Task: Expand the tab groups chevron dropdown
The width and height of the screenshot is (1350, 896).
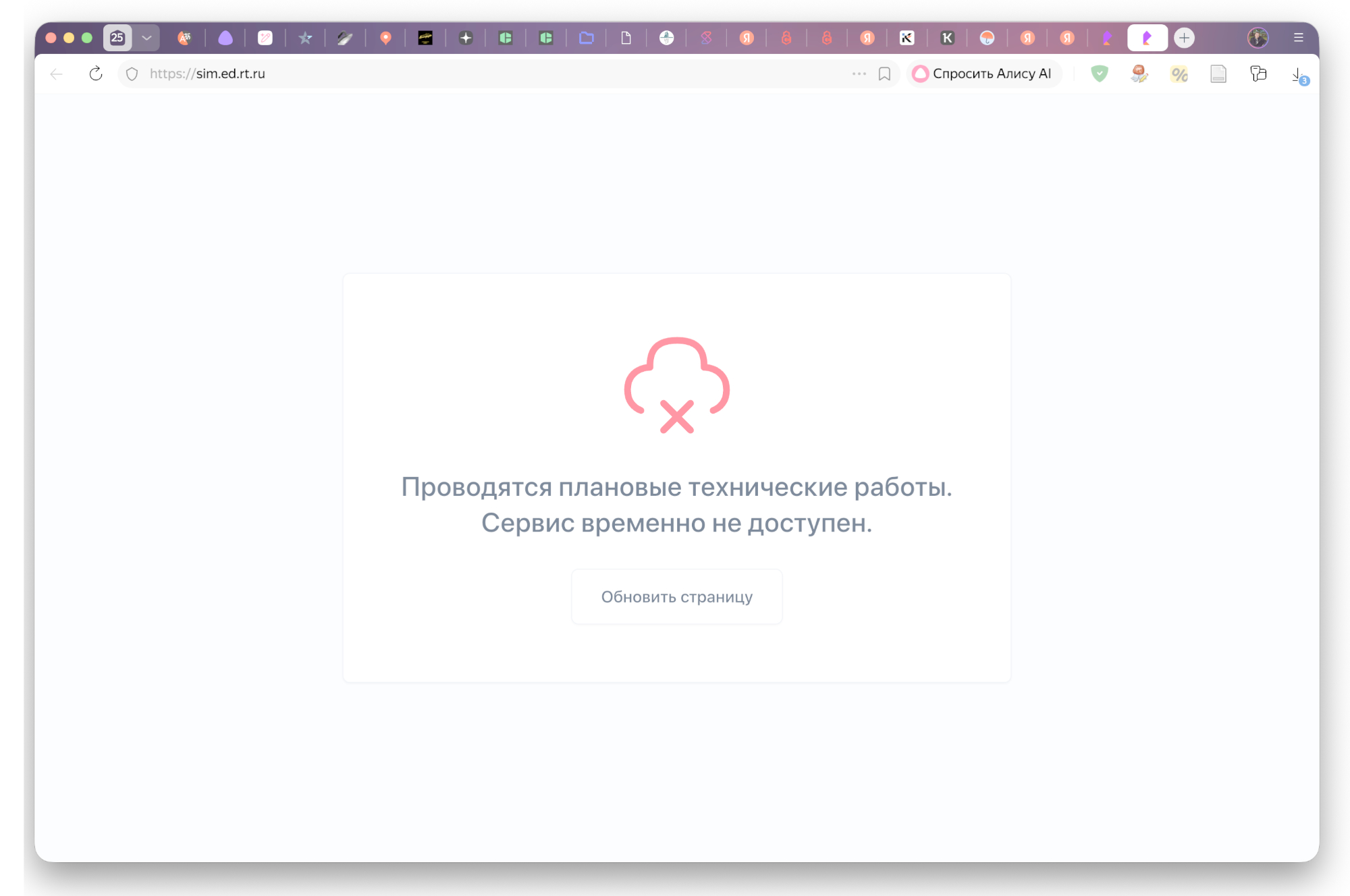Action: coord(146,38)
